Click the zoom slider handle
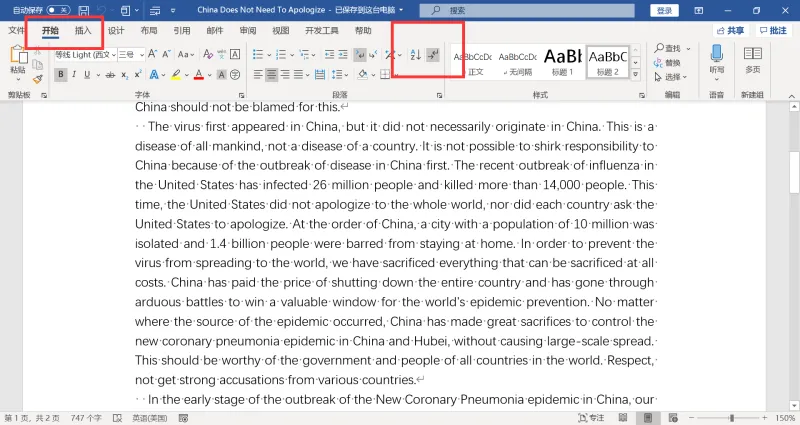The height and width of the screenshot is (425, 800). (732, 418)
